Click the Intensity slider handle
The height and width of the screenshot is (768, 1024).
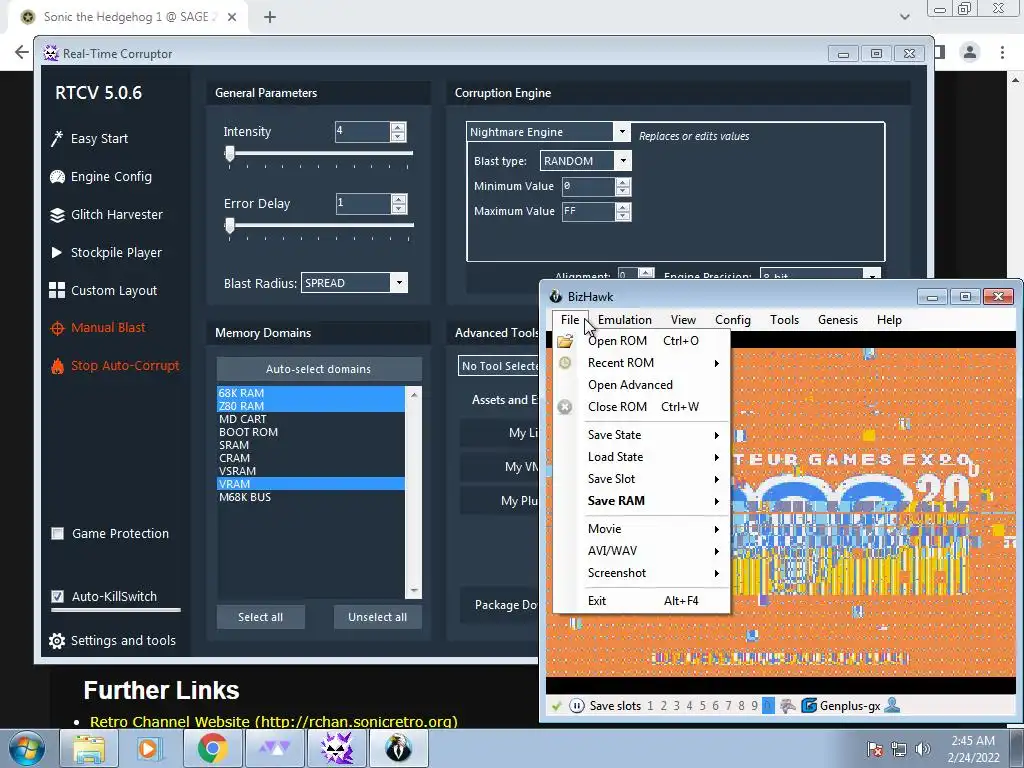[x=229, y=154]
